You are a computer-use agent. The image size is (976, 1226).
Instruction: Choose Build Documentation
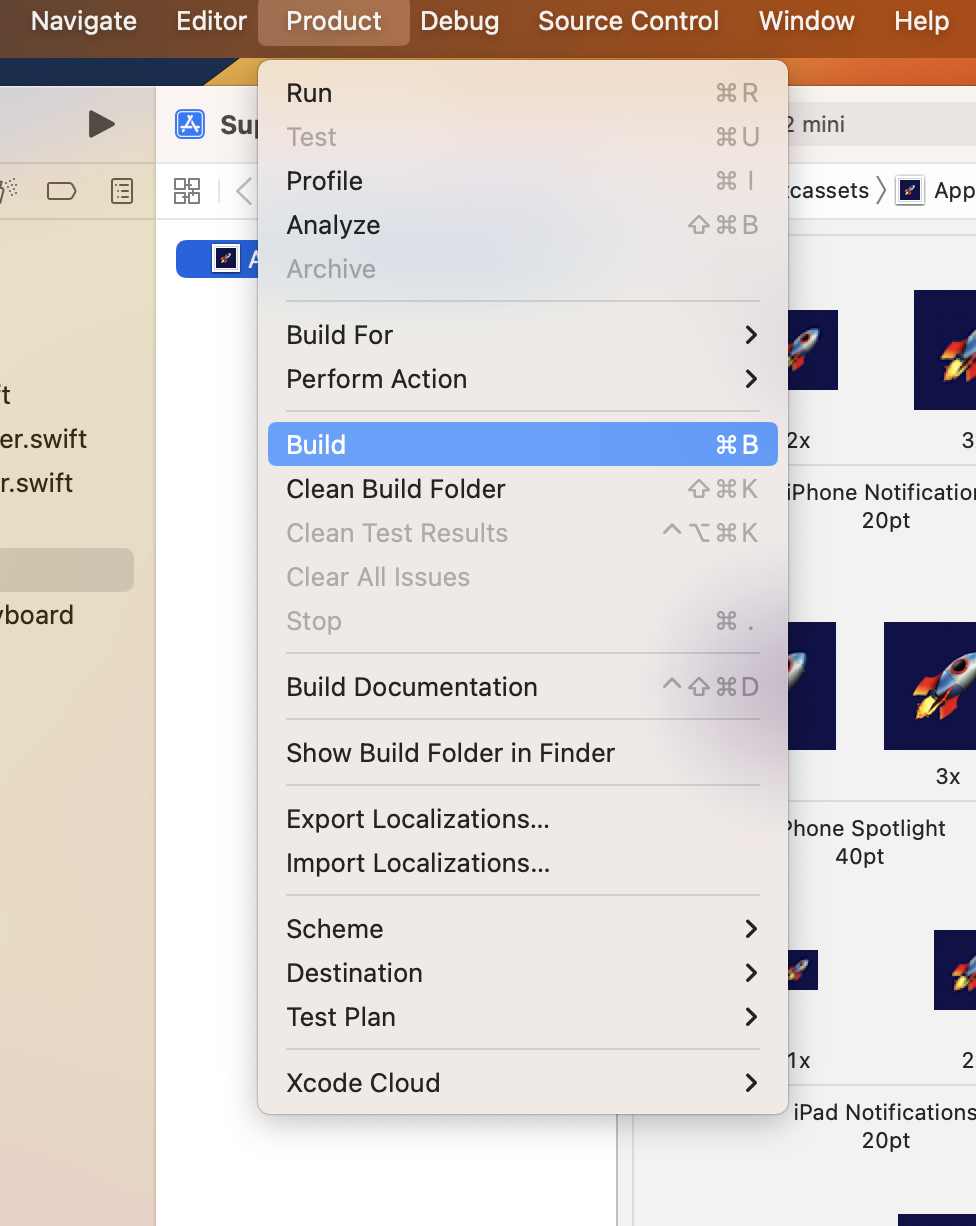point(523,687)
